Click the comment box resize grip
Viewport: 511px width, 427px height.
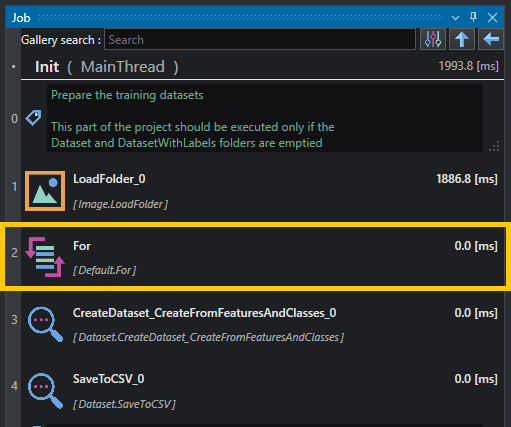[x=494, y=146]
